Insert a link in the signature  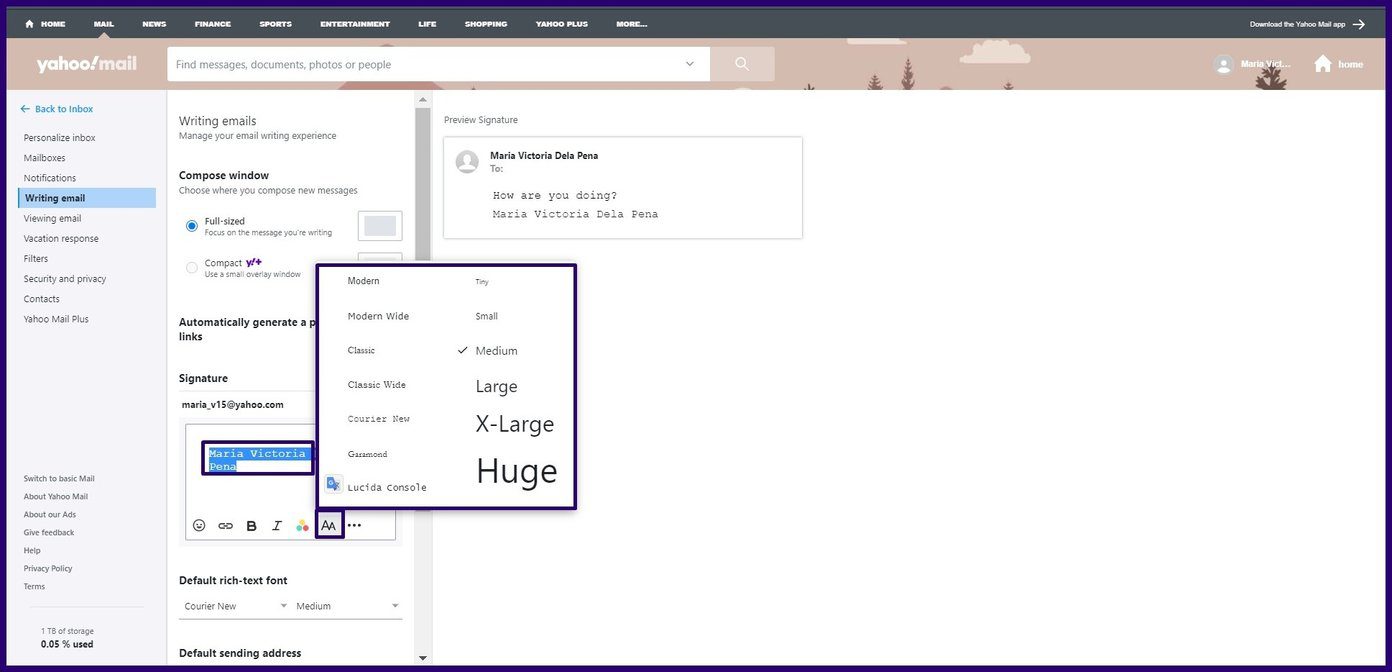click(x=225, y=525)
